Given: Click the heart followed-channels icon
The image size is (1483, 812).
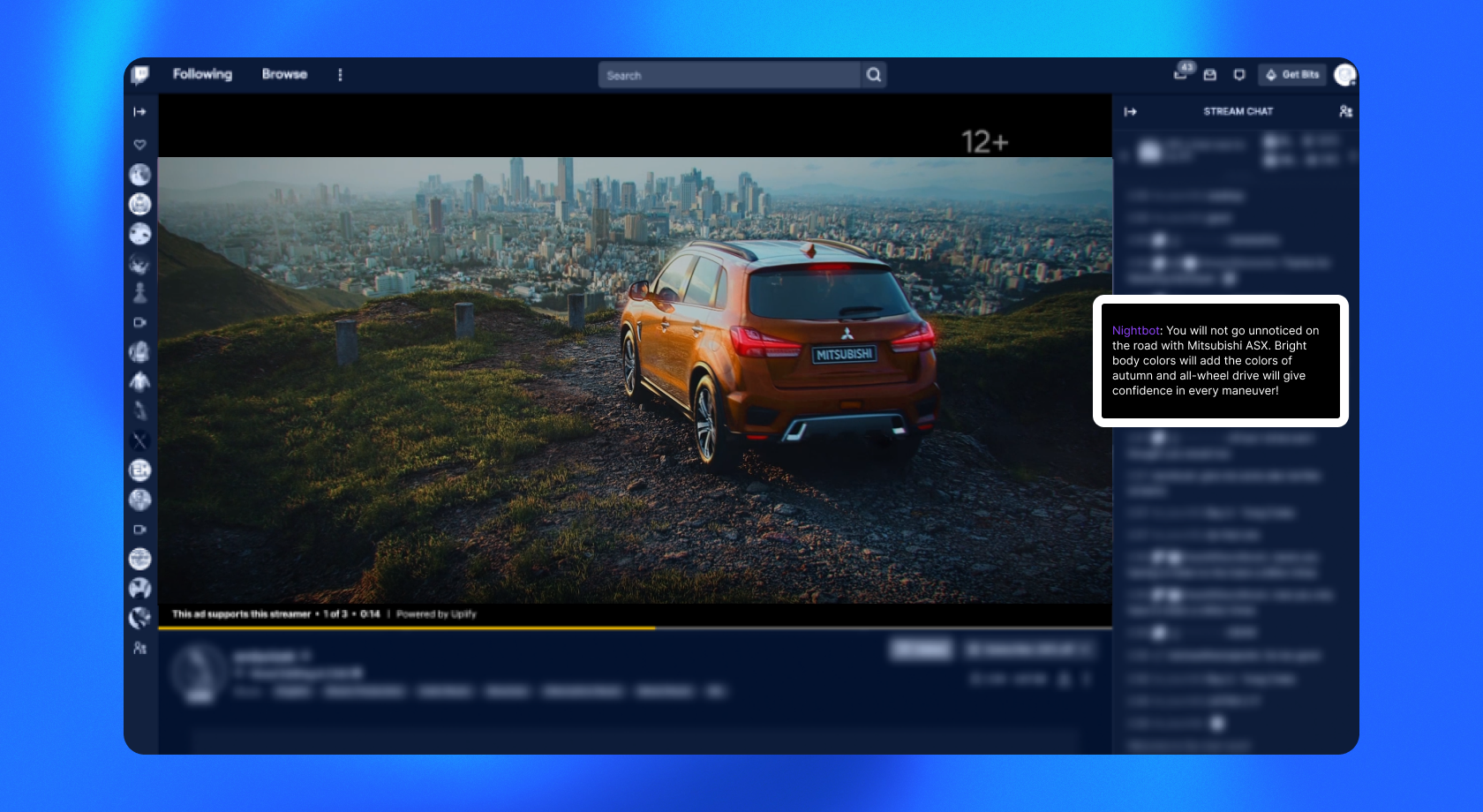Looking at the screenshot, I should pos(139,144).
